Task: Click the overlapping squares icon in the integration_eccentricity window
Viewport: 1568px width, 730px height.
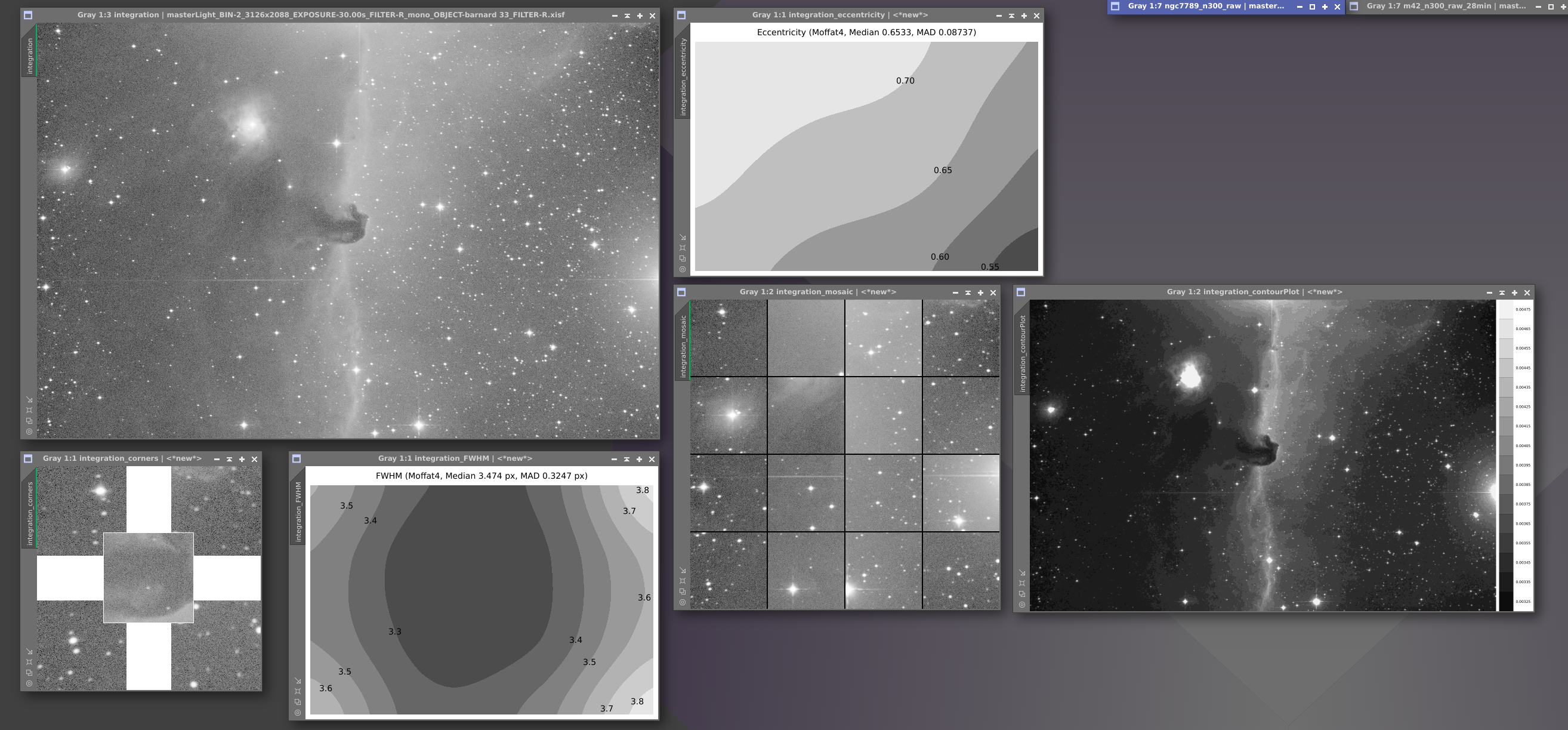Action: [x=683, y=258]
